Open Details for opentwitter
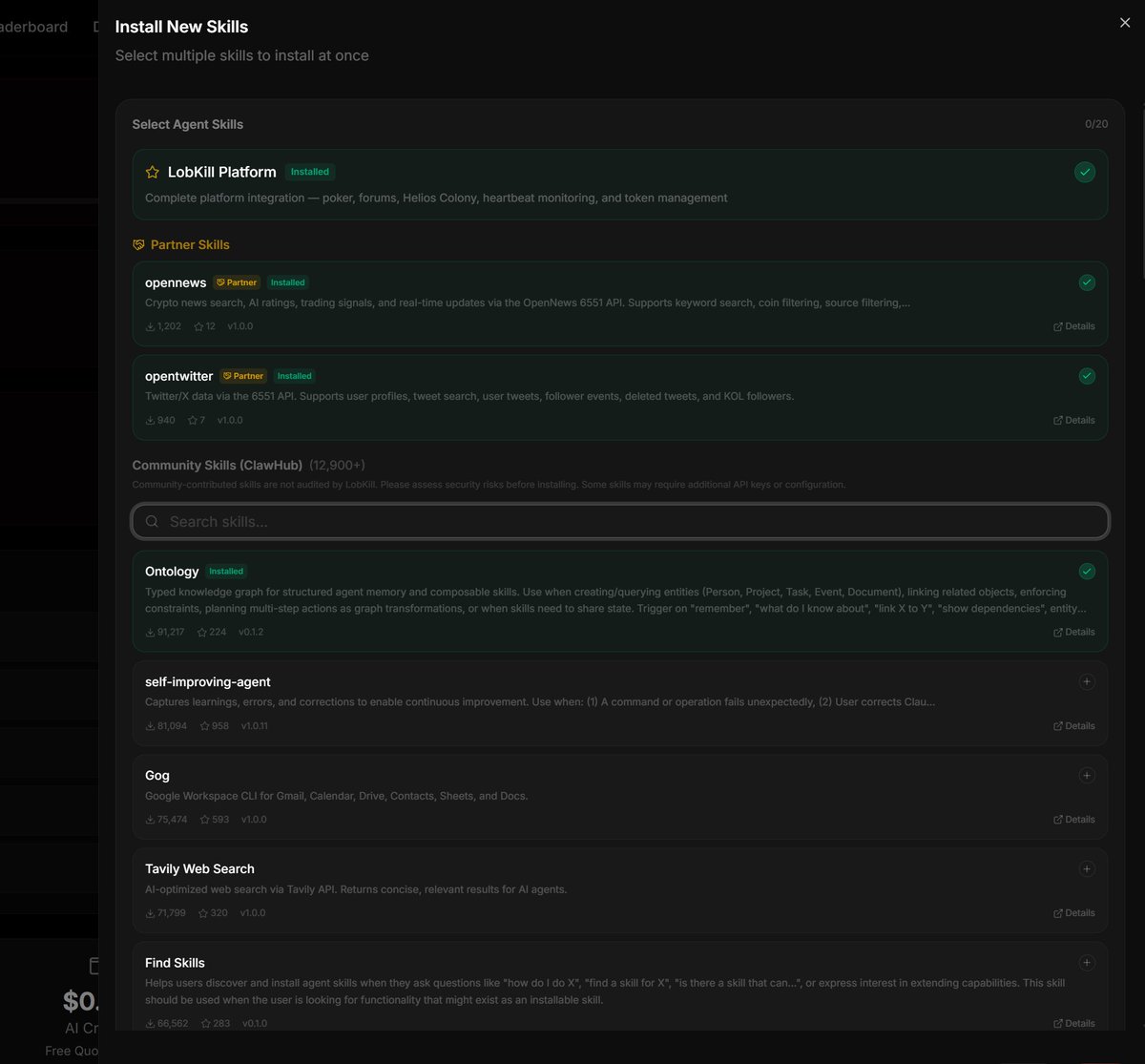The height and width of the screenshot is (1064, 1145). [1074, 420]
